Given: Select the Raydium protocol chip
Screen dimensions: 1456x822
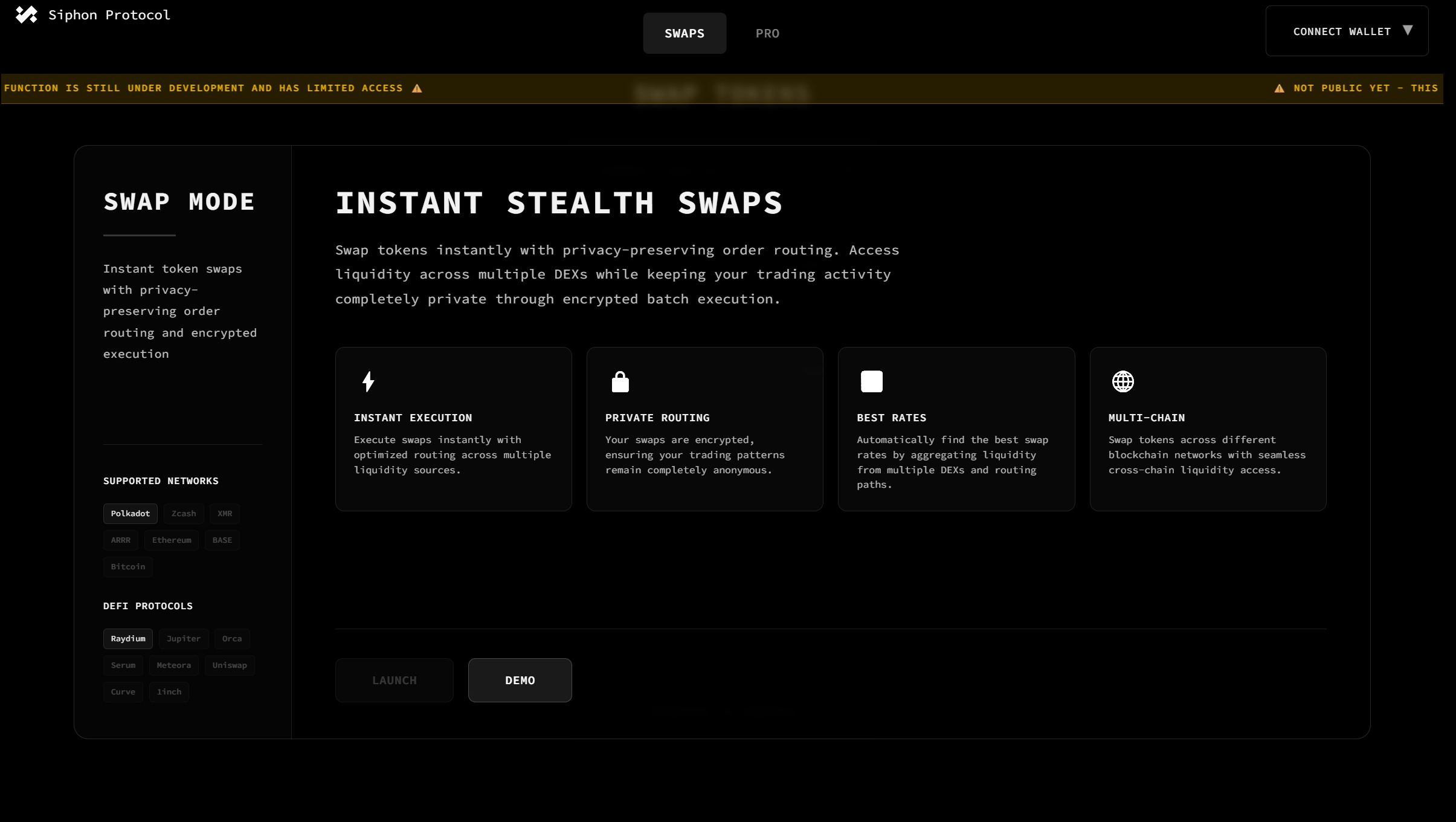Looking at the screenshot, I should click(128, 638).
